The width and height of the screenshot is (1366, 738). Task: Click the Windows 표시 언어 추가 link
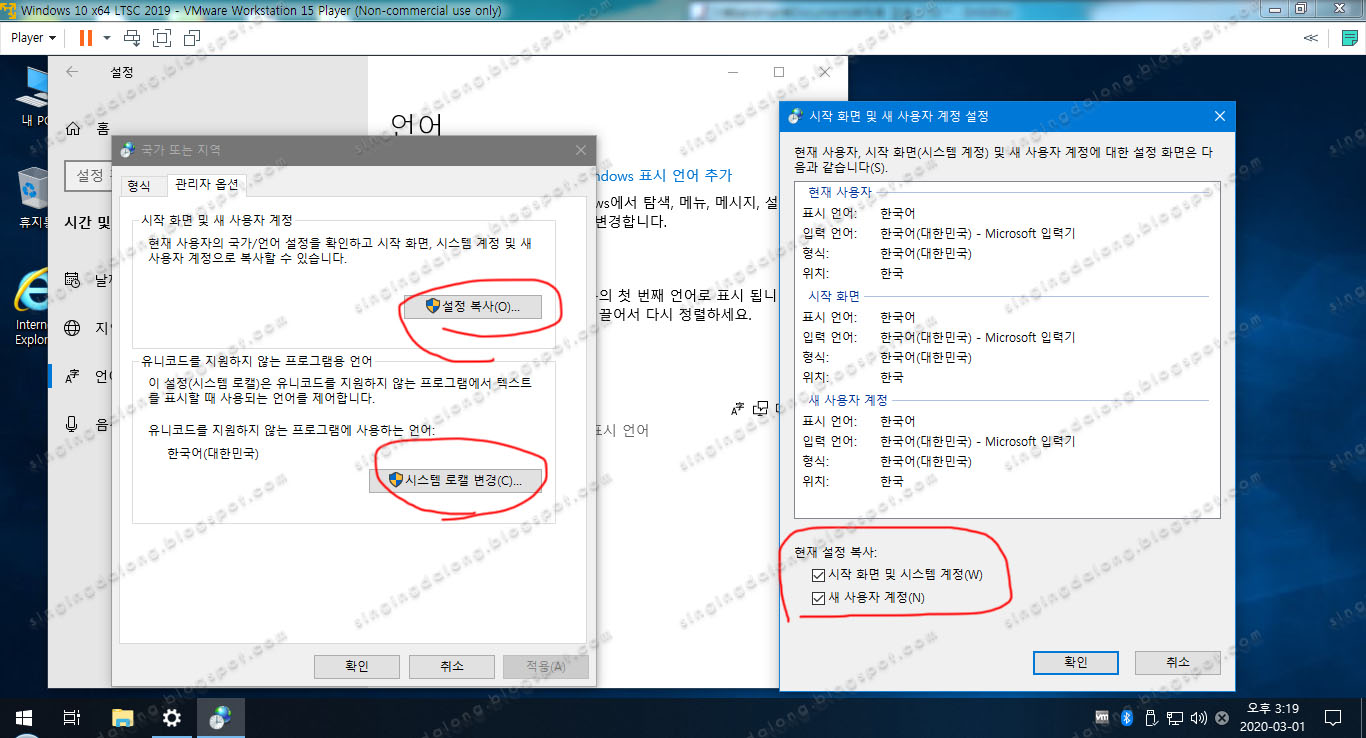[x=664, y=175]
